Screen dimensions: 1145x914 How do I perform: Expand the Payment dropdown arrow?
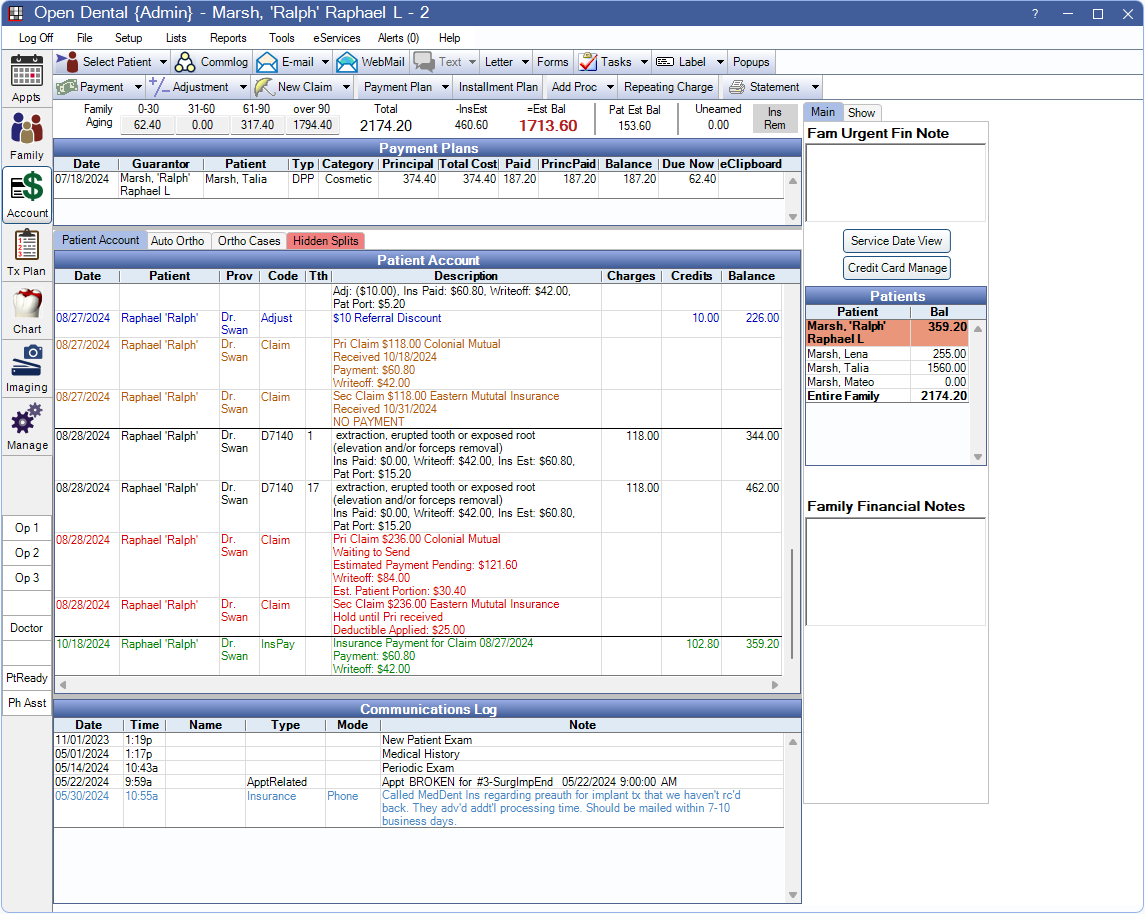coord(138,87)
